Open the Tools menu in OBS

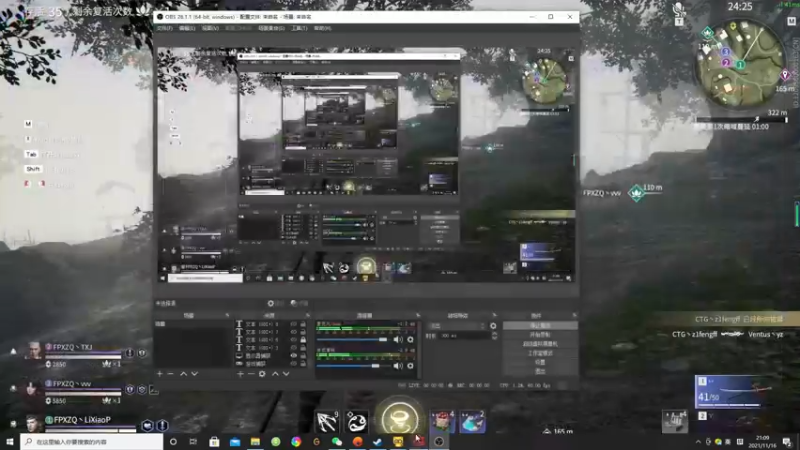point(299,29)
